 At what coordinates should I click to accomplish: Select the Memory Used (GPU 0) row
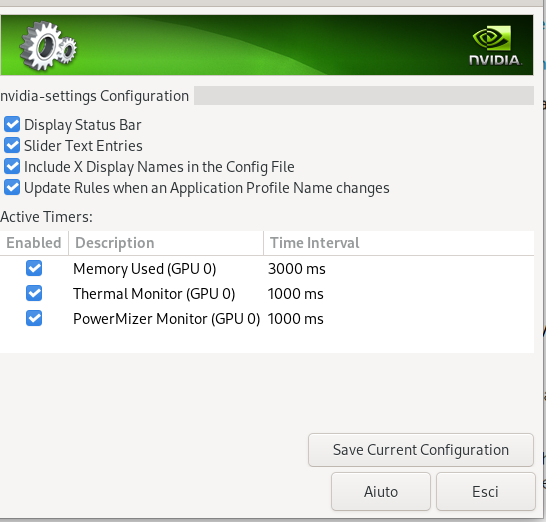(x=267, y=268)
